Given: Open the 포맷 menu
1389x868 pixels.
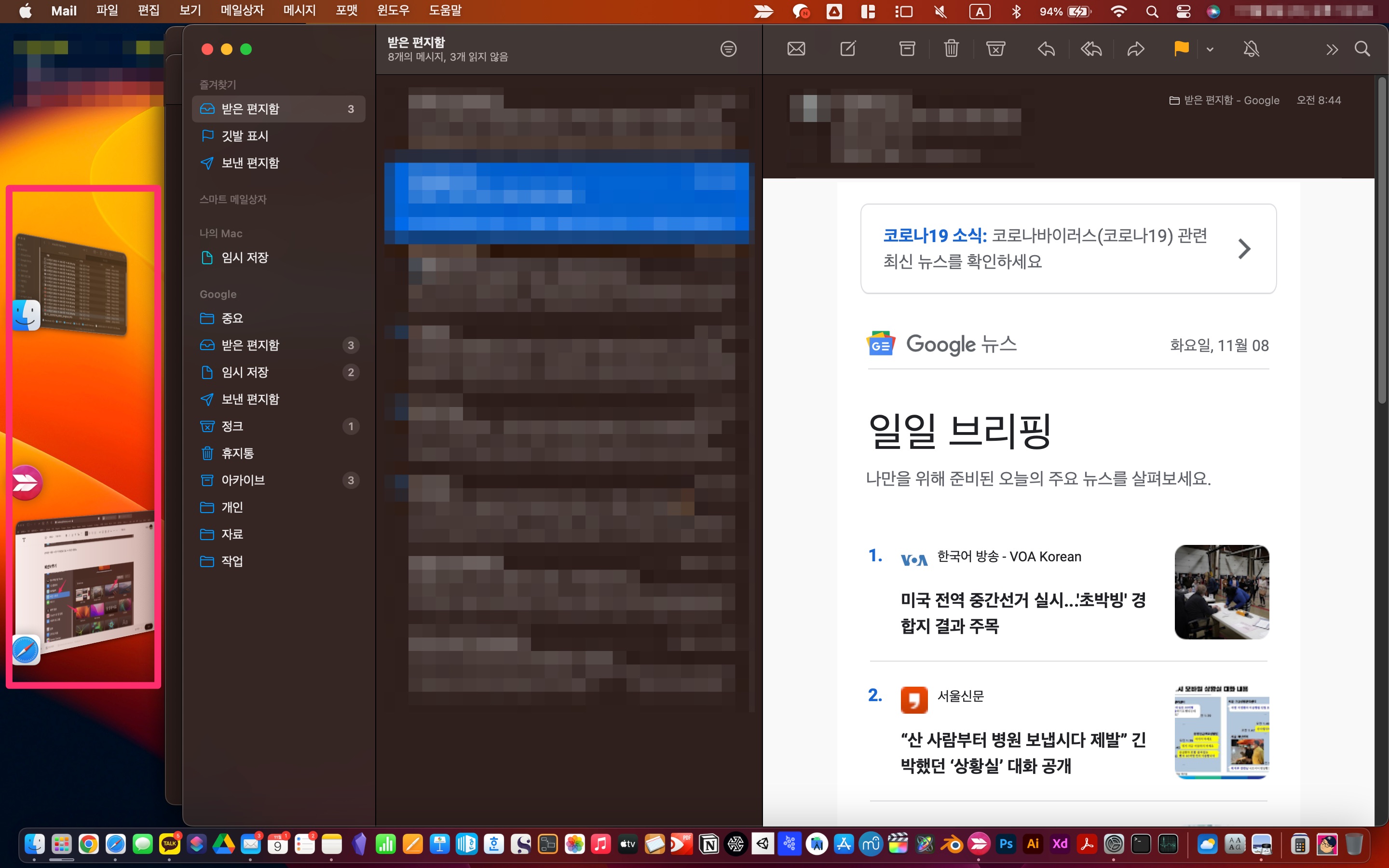Looking at the screenshot, I should [346, 10].
